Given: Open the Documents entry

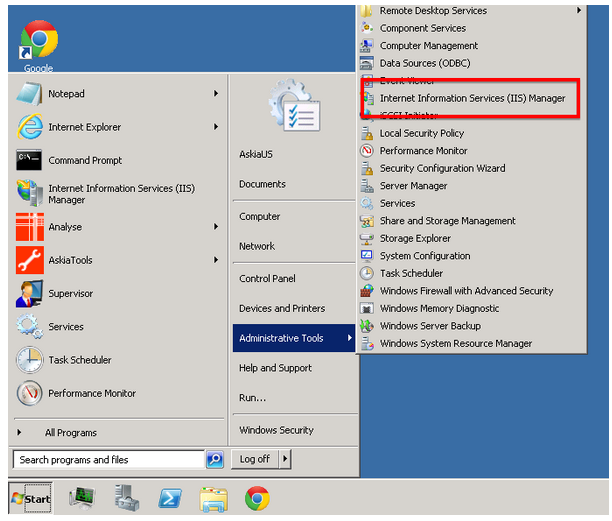Looking at the screenshot, I should coord(262,184).
